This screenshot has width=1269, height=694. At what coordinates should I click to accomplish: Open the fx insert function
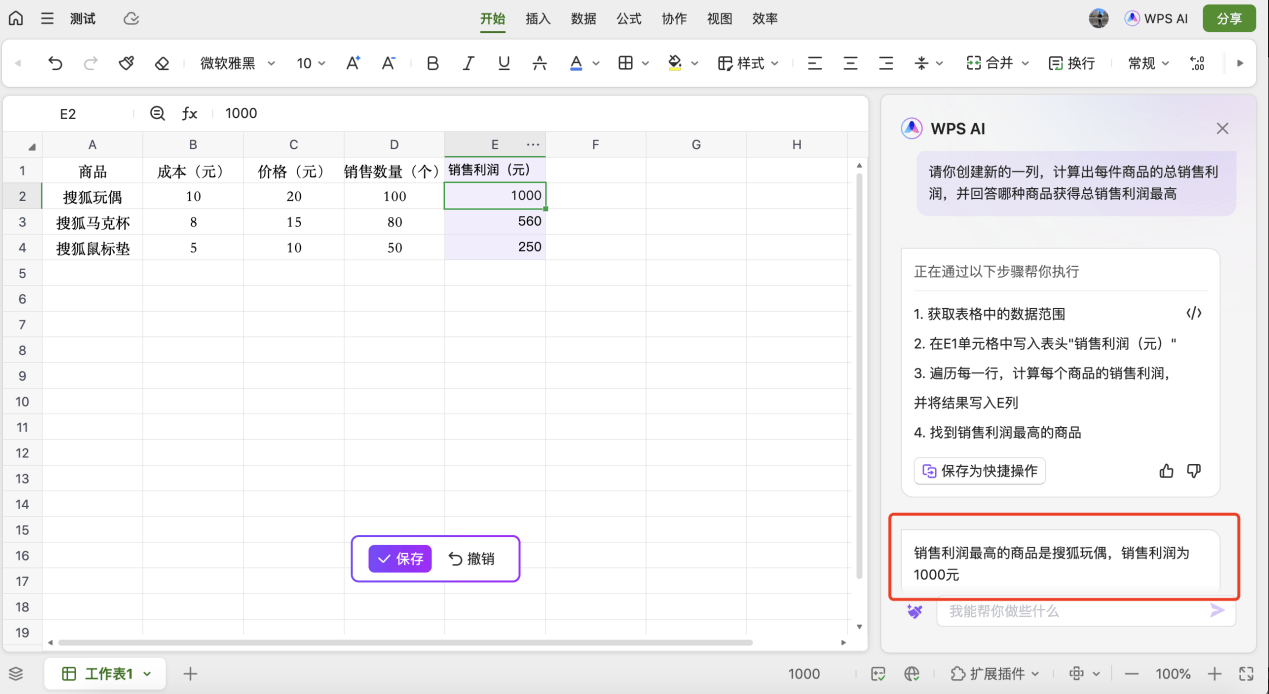point(189,114)
